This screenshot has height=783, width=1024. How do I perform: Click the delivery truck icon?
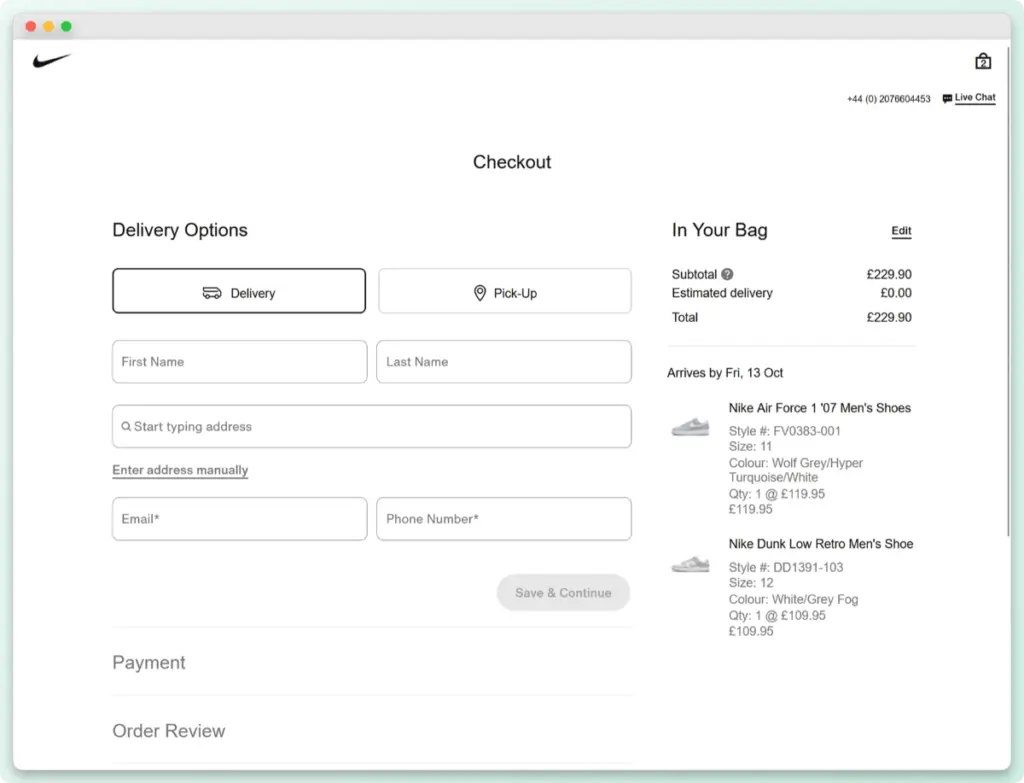click(x=208, y=292)
